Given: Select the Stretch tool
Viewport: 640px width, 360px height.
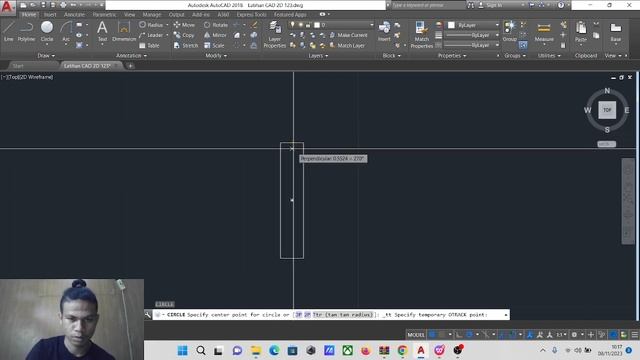Looking at the screenshot, I should 186,45.
